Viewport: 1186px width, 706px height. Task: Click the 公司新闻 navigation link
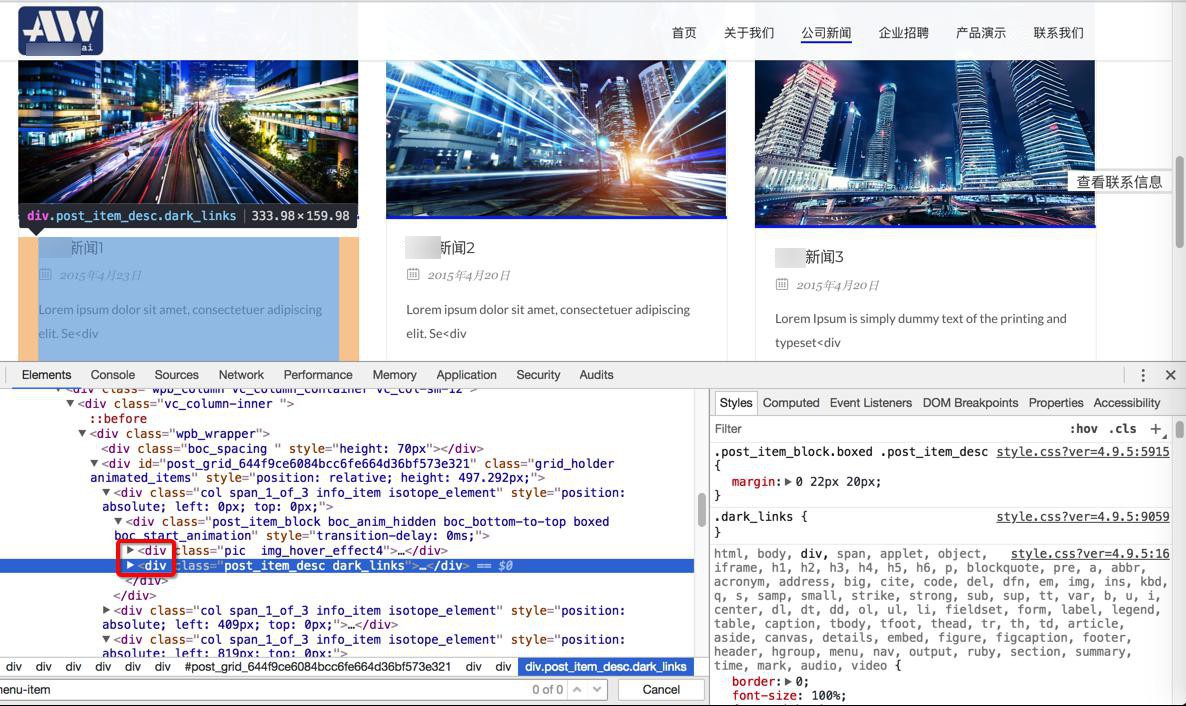(828, 32)
